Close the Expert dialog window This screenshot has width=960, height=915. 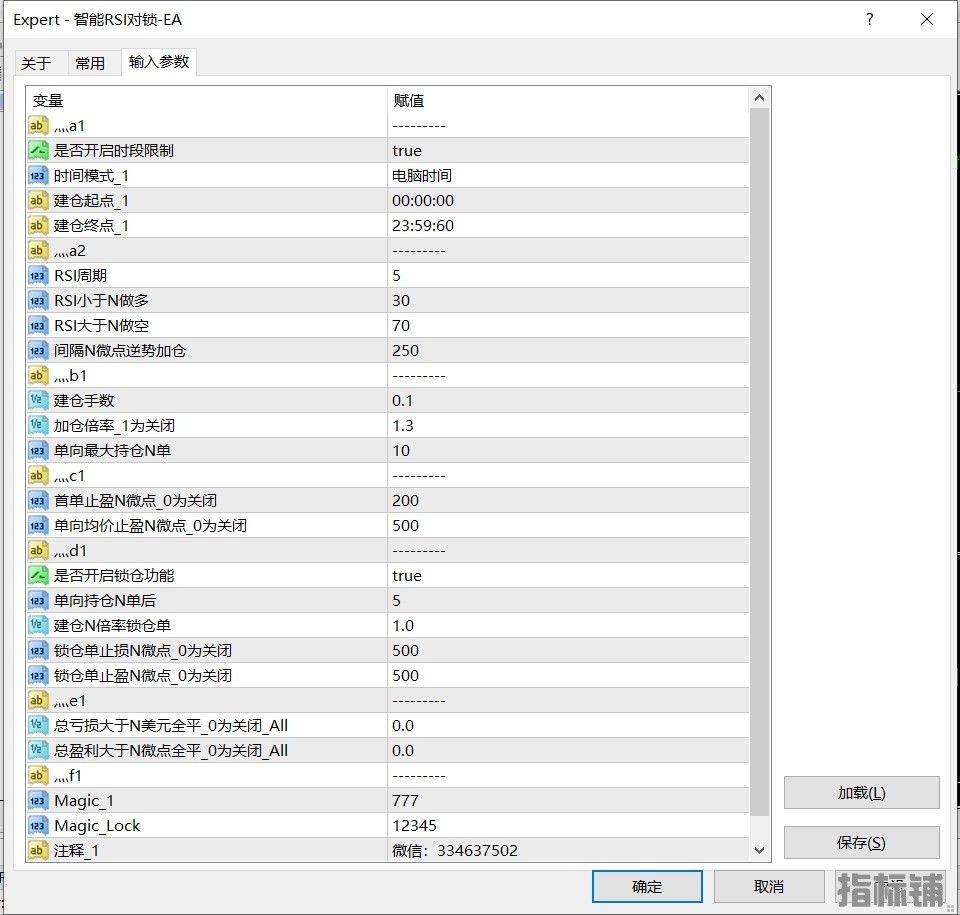[x=927, y=20]
